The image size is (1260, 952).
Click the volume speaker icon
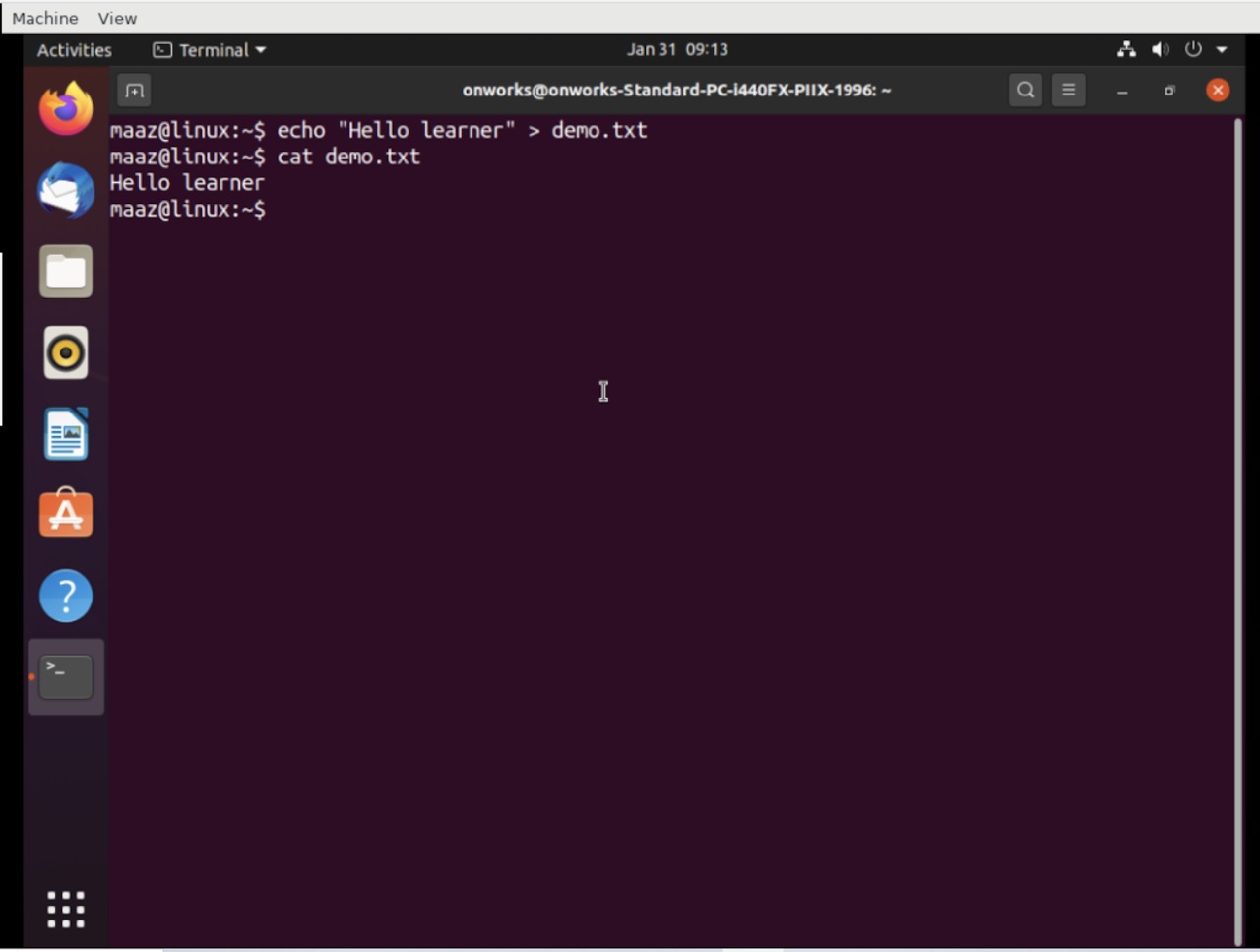1161,49
